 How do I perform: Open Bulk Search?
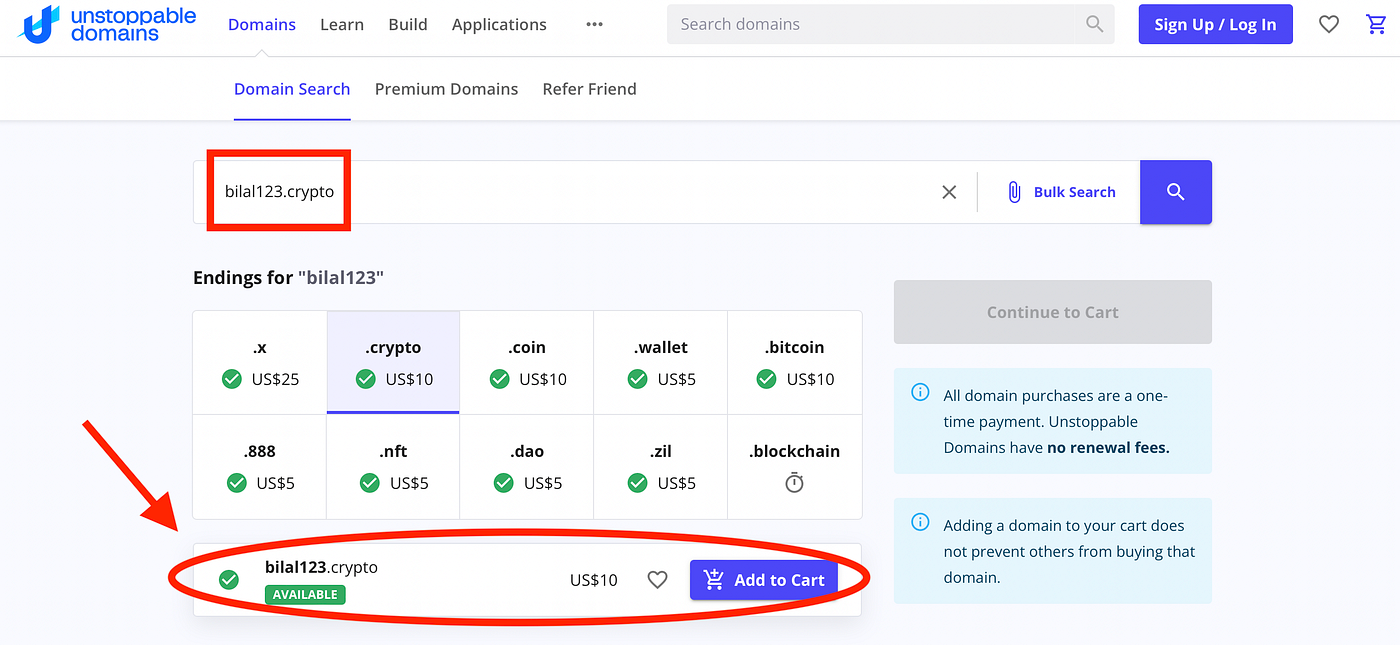click(x=1060, y=192)
